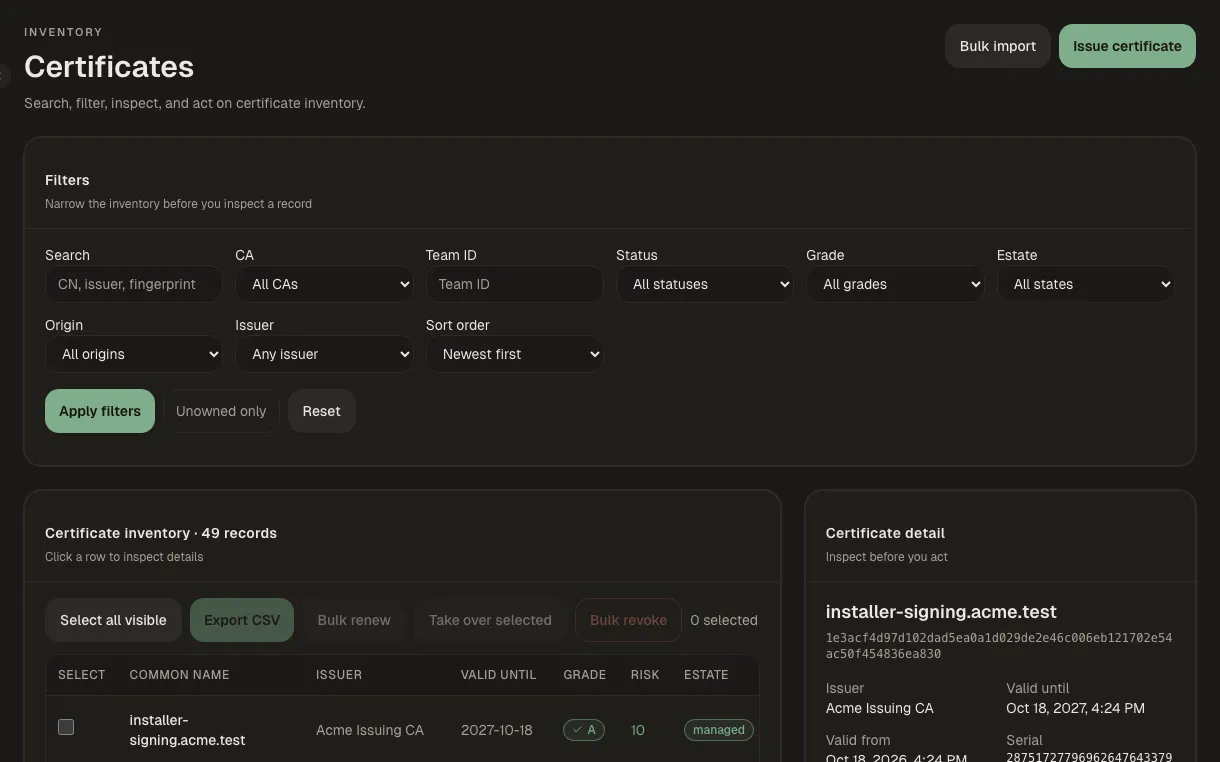Click Bulk renew button
This screenshot has height=762, width=1220.
[354, 620]
